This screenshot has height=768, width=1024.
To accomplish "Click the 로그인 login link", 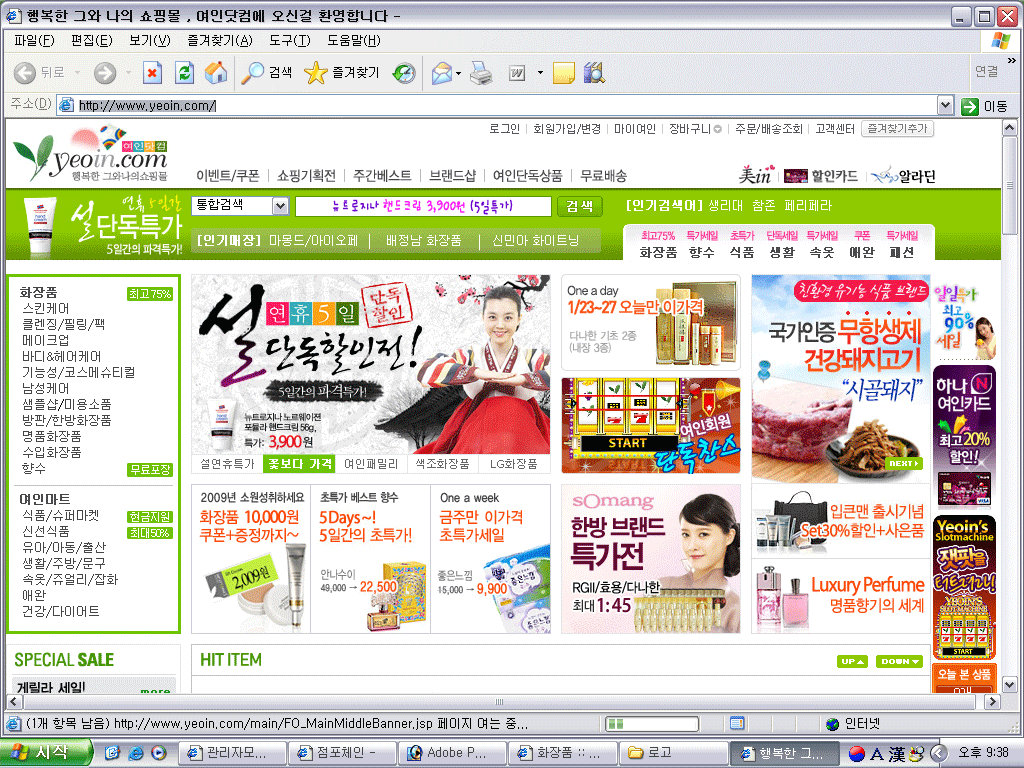I will click(504, 129).
